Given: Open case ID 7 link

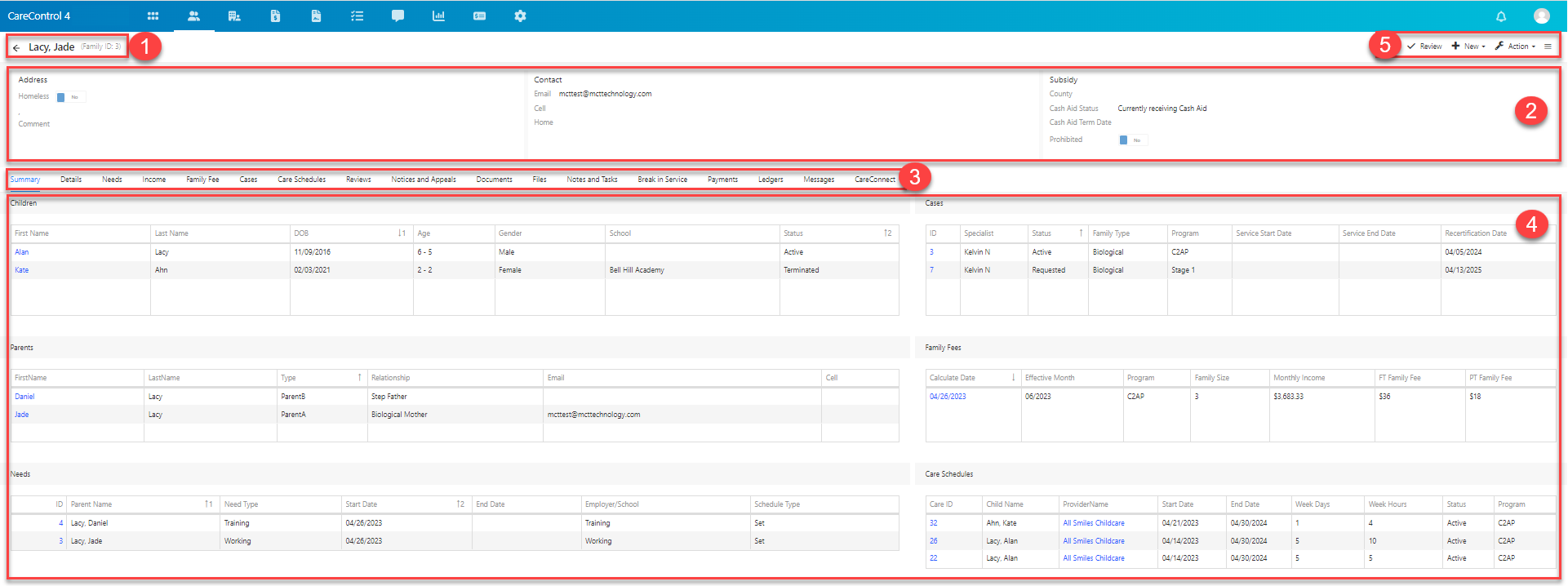Looking at the screenshot, I should (x=931, y=270).
